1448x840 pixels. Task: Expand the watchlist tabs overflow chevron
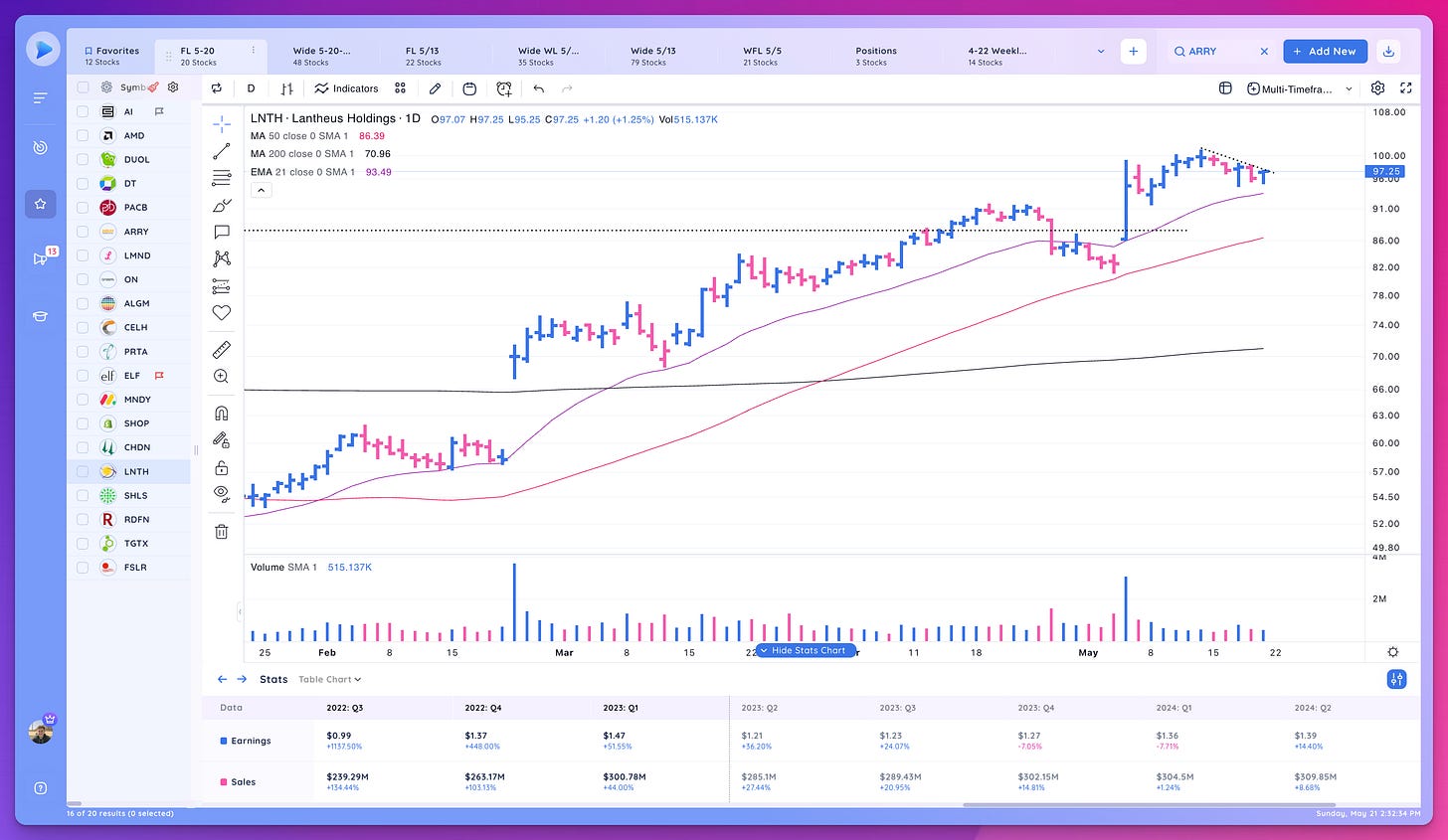1100,51
